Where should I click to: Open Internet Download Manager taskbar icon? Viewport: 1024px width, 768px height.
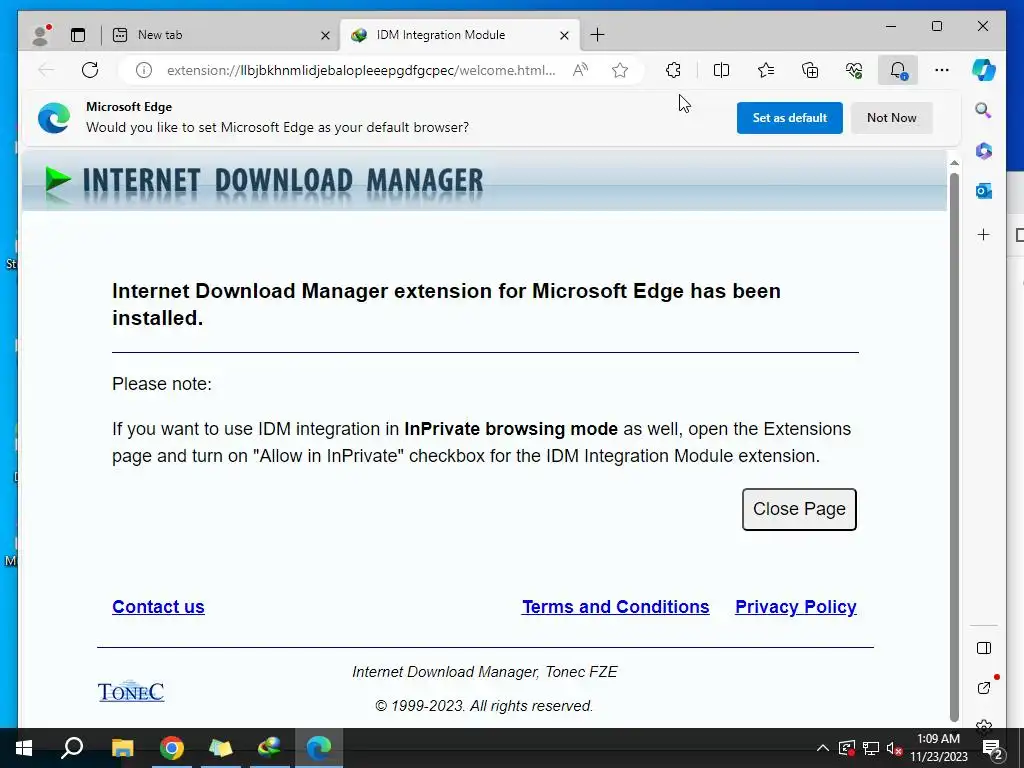coord(270,748)
